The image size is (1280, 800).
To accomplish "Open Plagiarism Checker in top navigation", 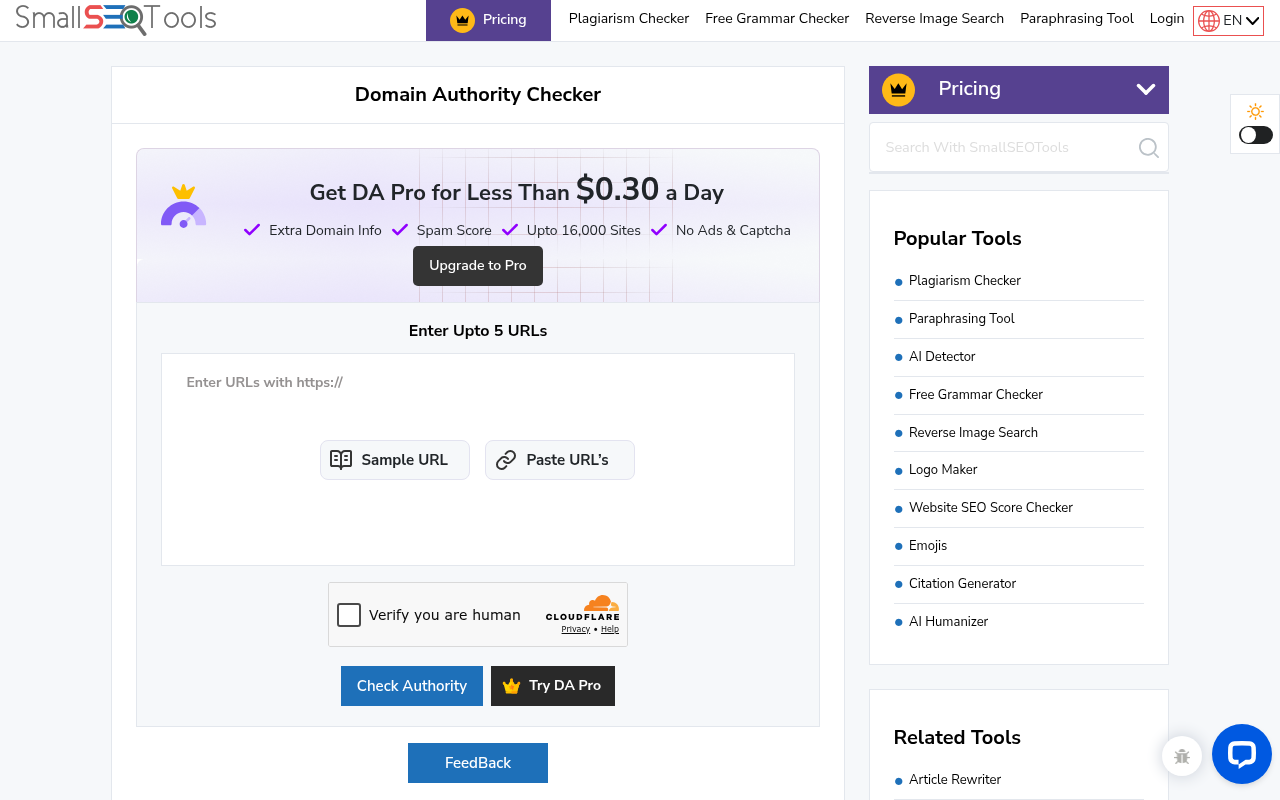I will 629,19.
